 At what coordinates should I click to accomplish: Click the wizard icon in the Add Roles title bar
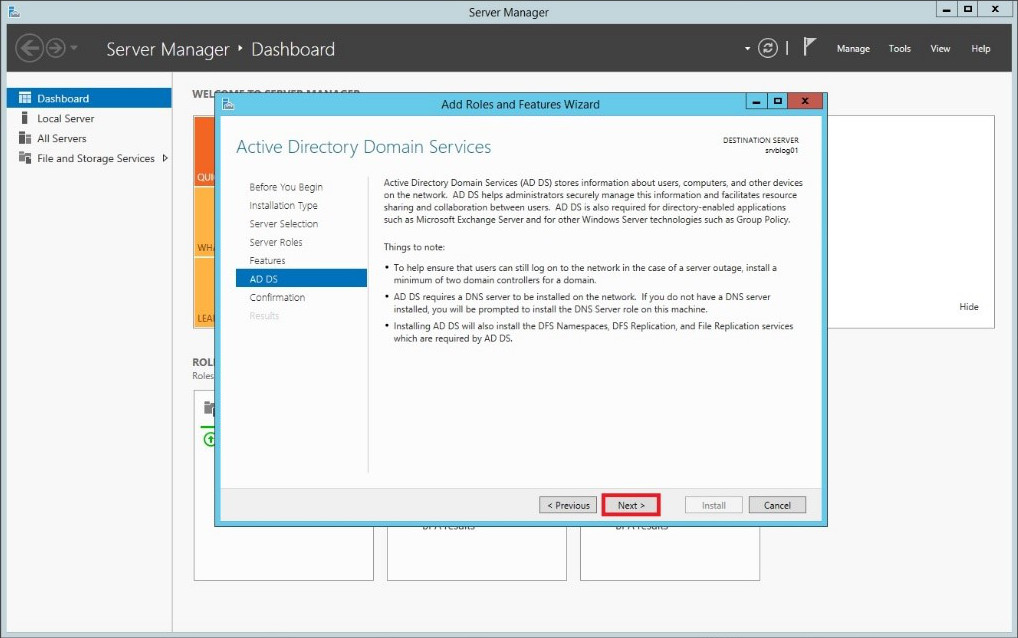(x=228, y=104)
